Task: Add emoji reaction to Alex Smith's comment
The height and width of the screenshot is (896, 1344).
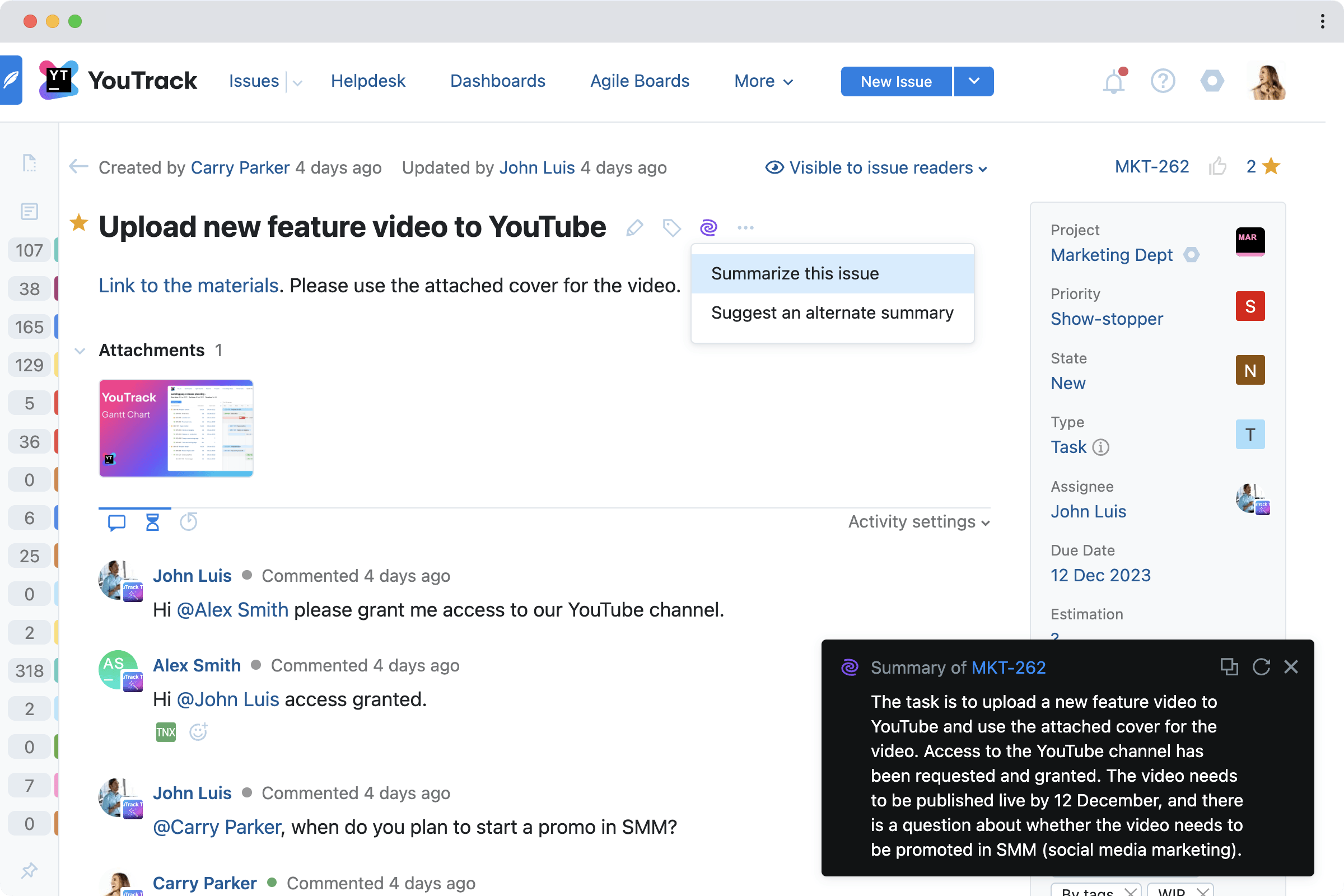Action: 198,731
